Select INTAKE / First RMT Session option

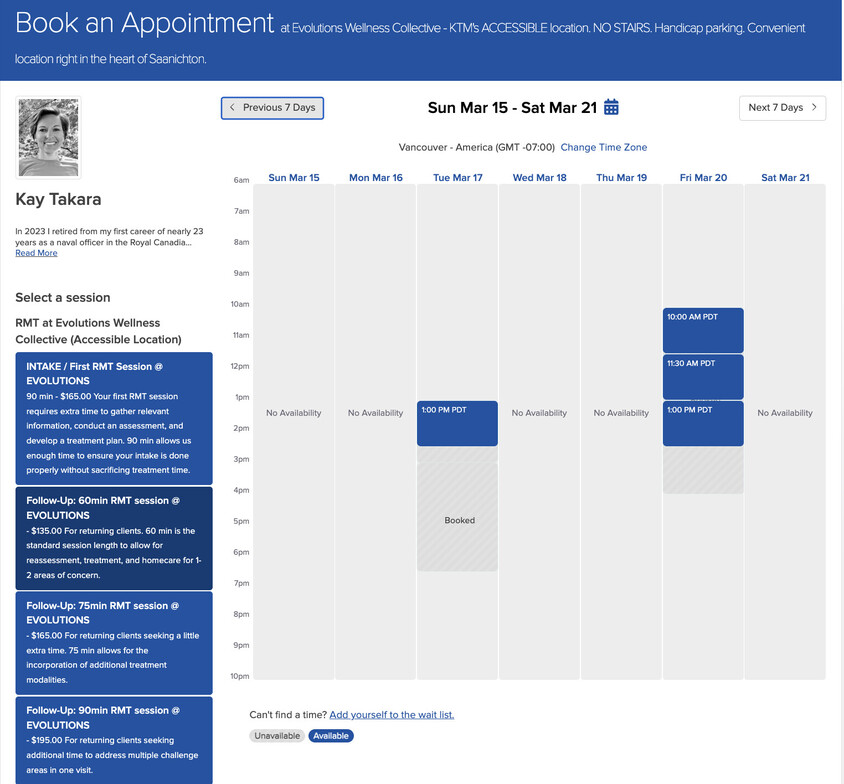click(113, 418)
